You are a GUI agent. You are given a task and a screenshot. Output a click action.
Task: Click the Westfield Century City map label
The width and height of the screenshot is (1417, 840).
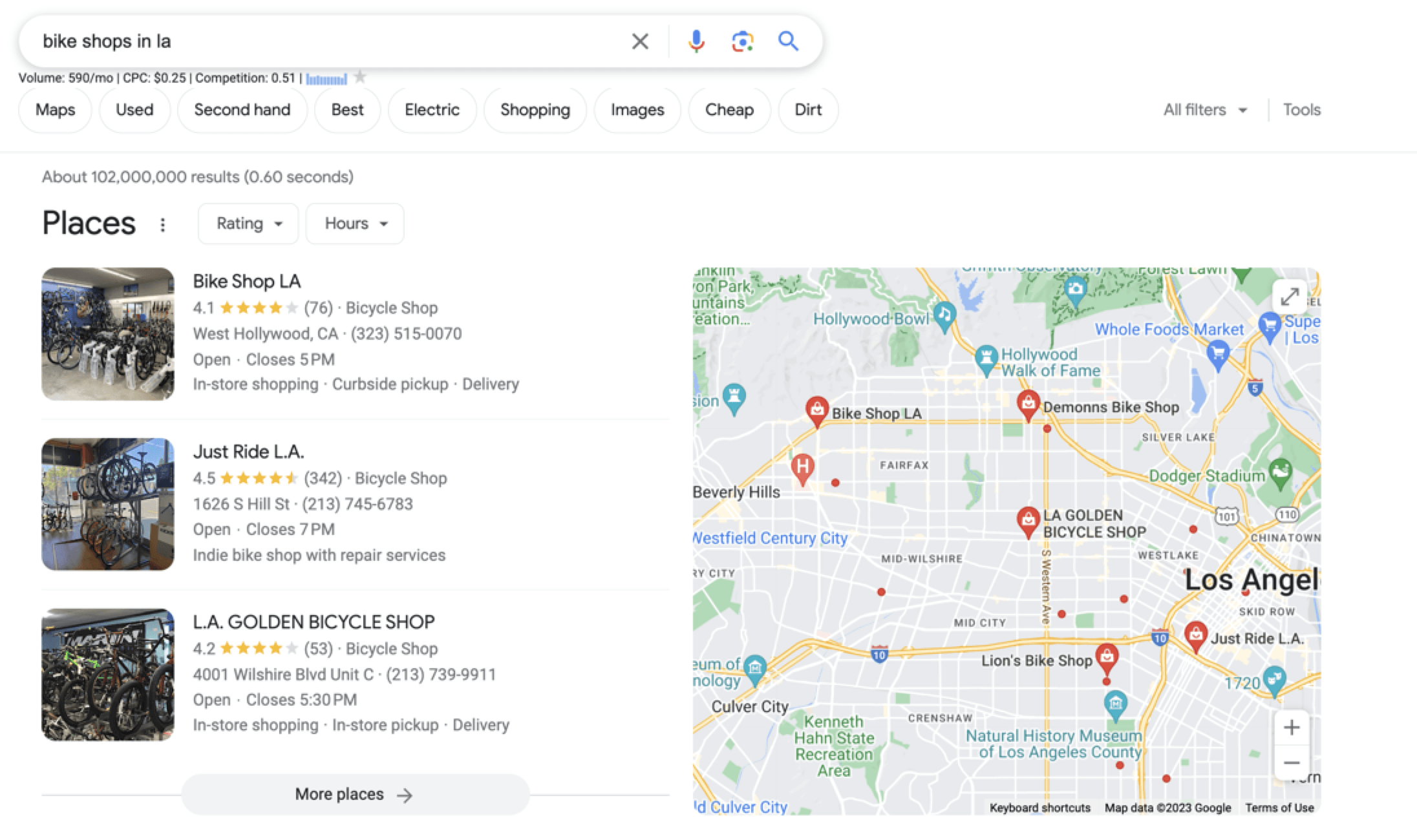click(x=770, y=538)
